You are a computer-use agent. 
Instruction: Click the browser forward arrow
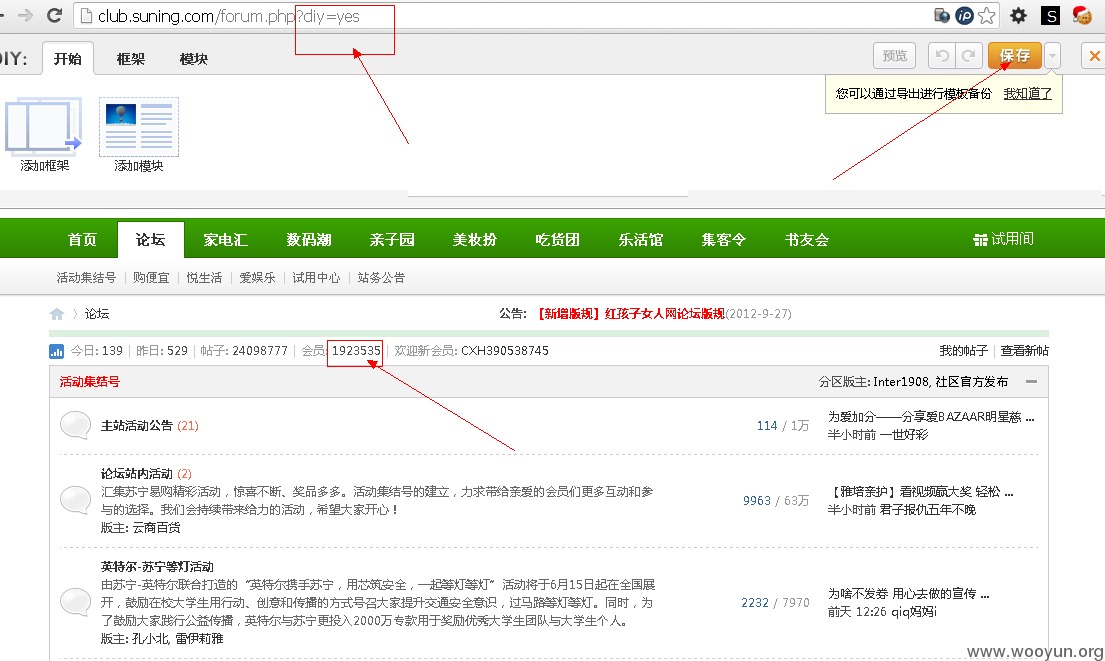tap(25, 16)
